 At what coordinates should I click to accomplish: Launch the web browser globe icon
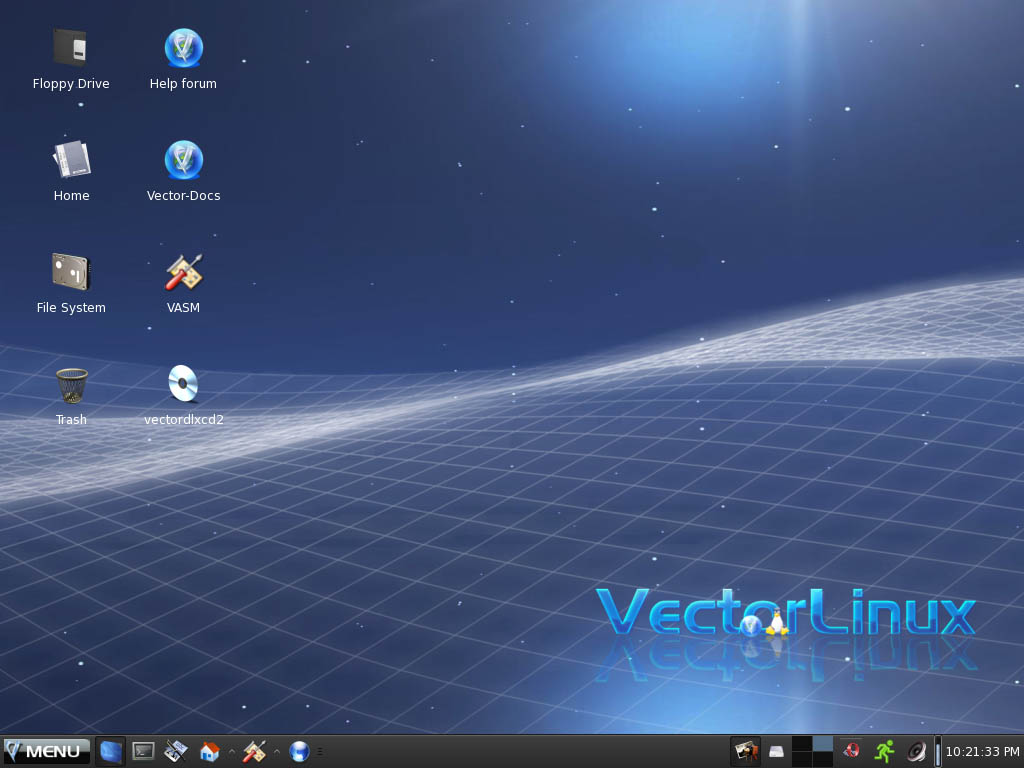pos(299,752)
